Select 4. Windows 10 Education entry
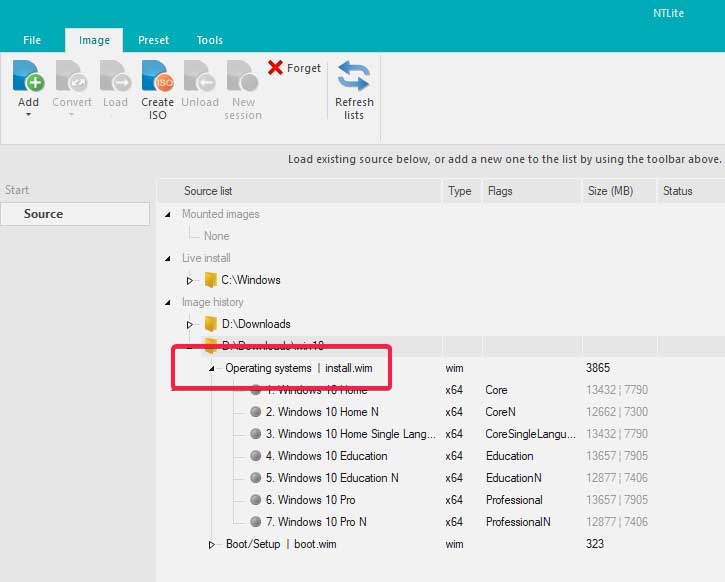 [x=326, y=456]
